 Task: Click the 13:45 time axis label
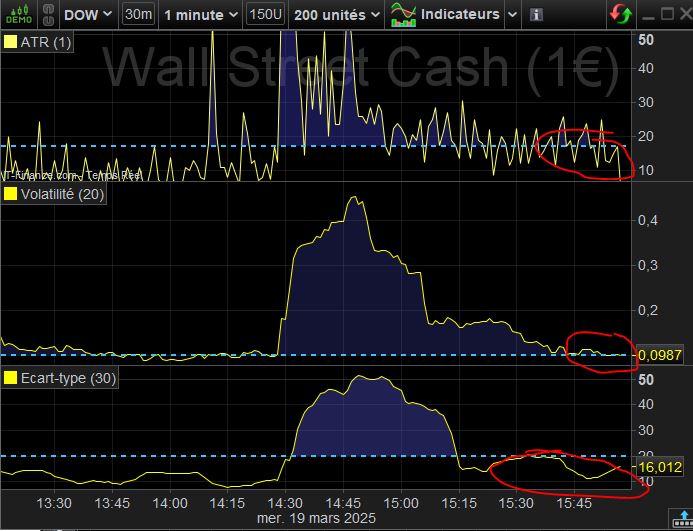(x=112, y=503)
